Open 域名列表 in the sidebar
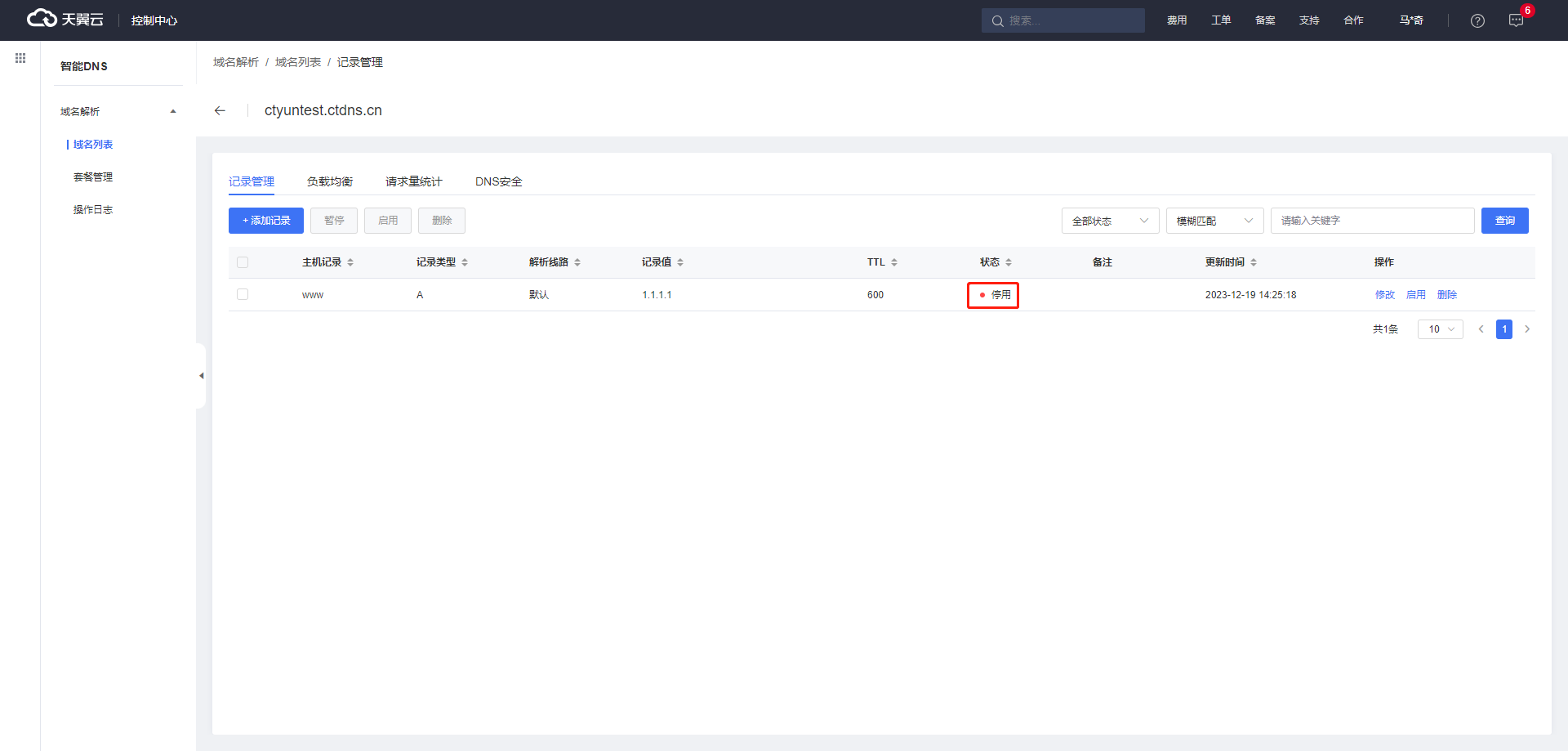This screenshot has width=1568, height=751. coord(93,144)
